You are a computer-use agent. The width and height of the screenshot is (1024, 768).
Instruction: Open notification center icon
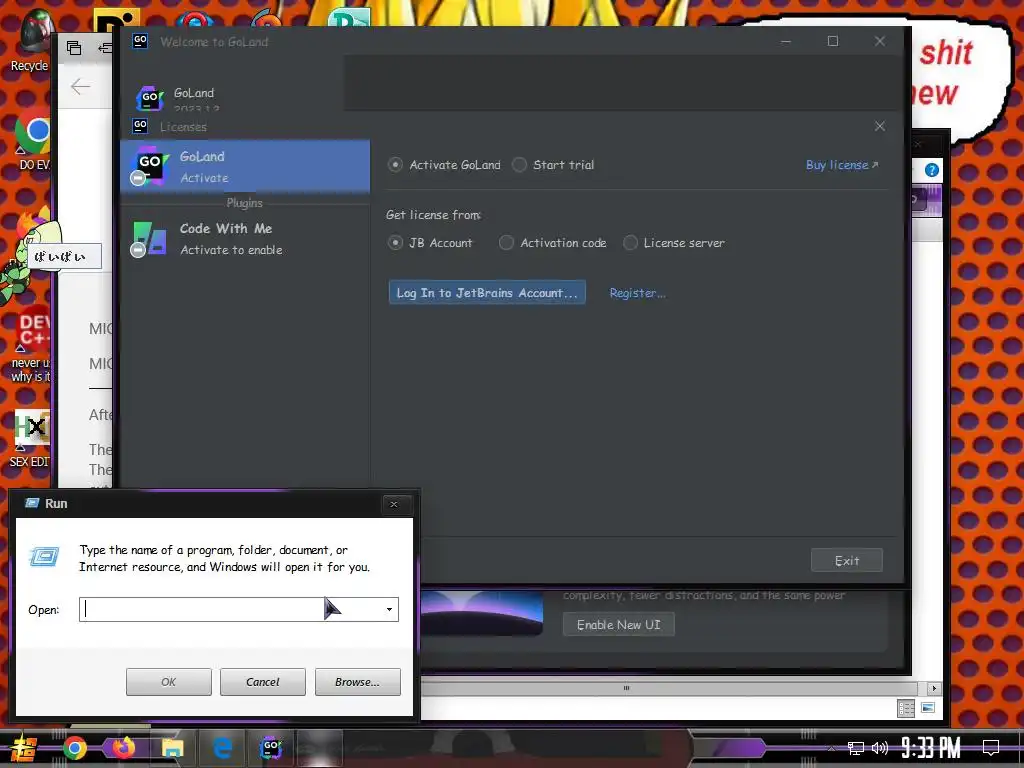pyautogui.click(x=991, y=748)
